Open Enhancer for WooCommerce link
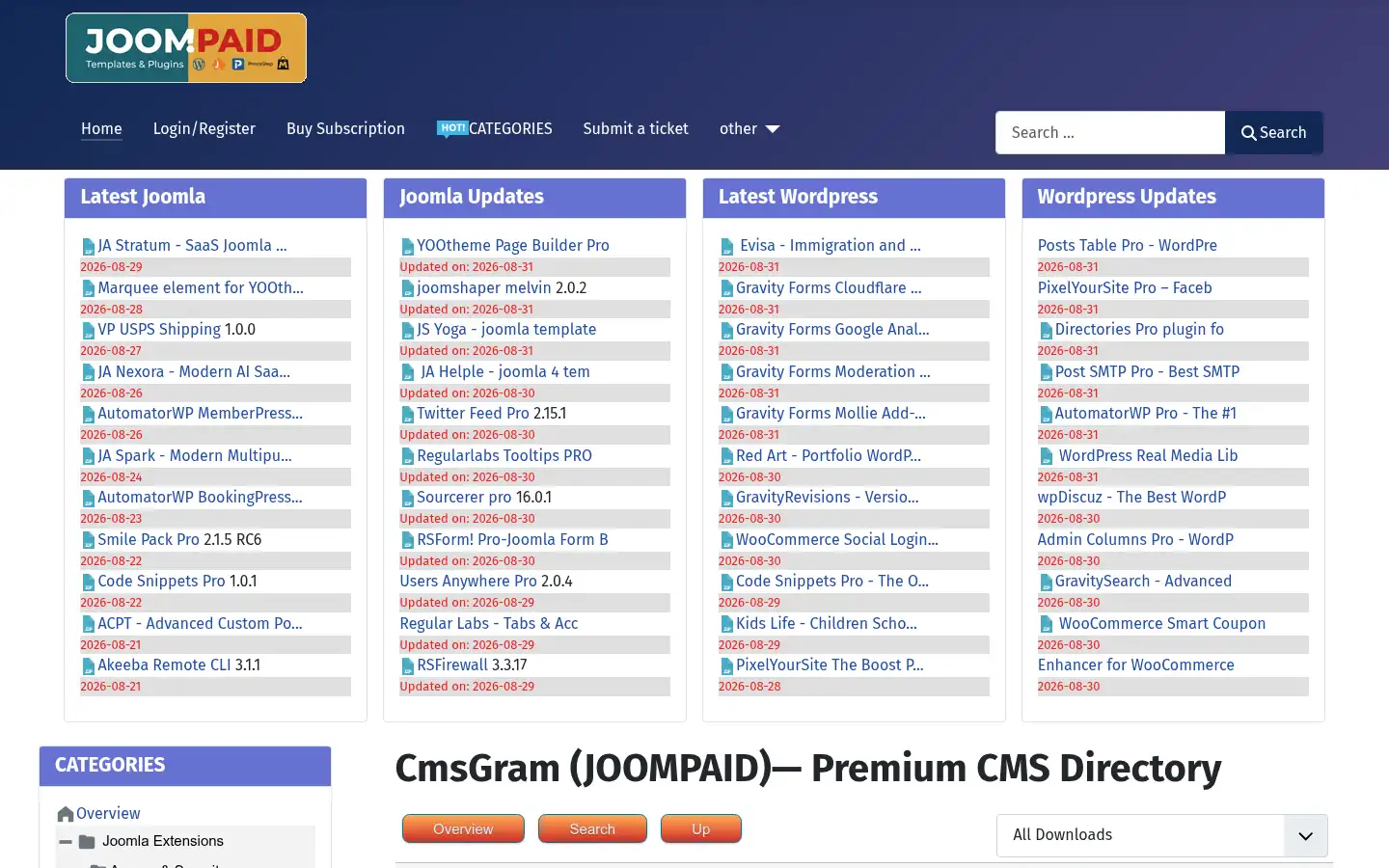 point(1136,665)
